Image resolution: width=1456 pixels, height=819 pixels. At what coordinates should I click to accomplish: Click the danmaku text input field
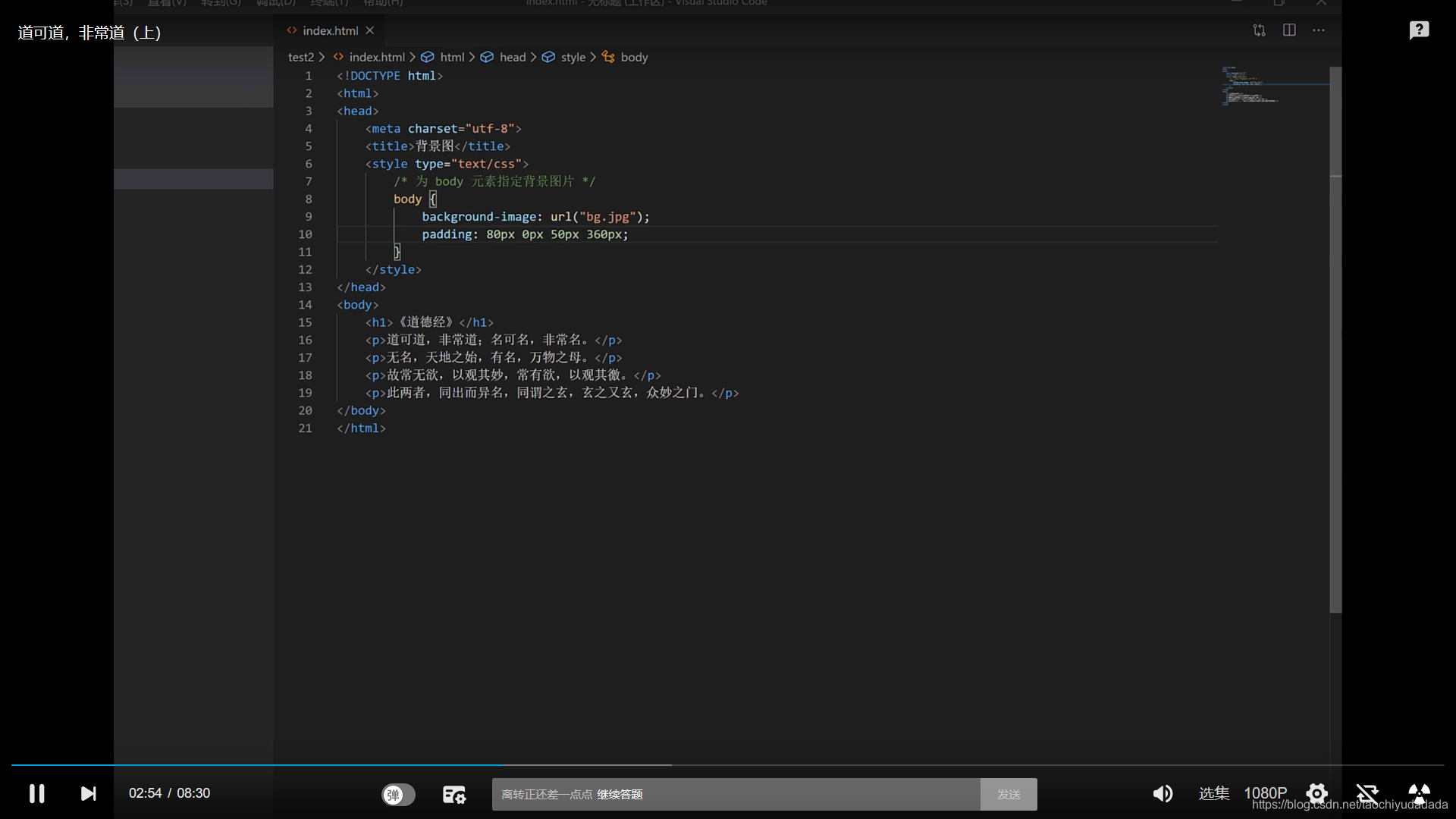[x=736, y=794]
